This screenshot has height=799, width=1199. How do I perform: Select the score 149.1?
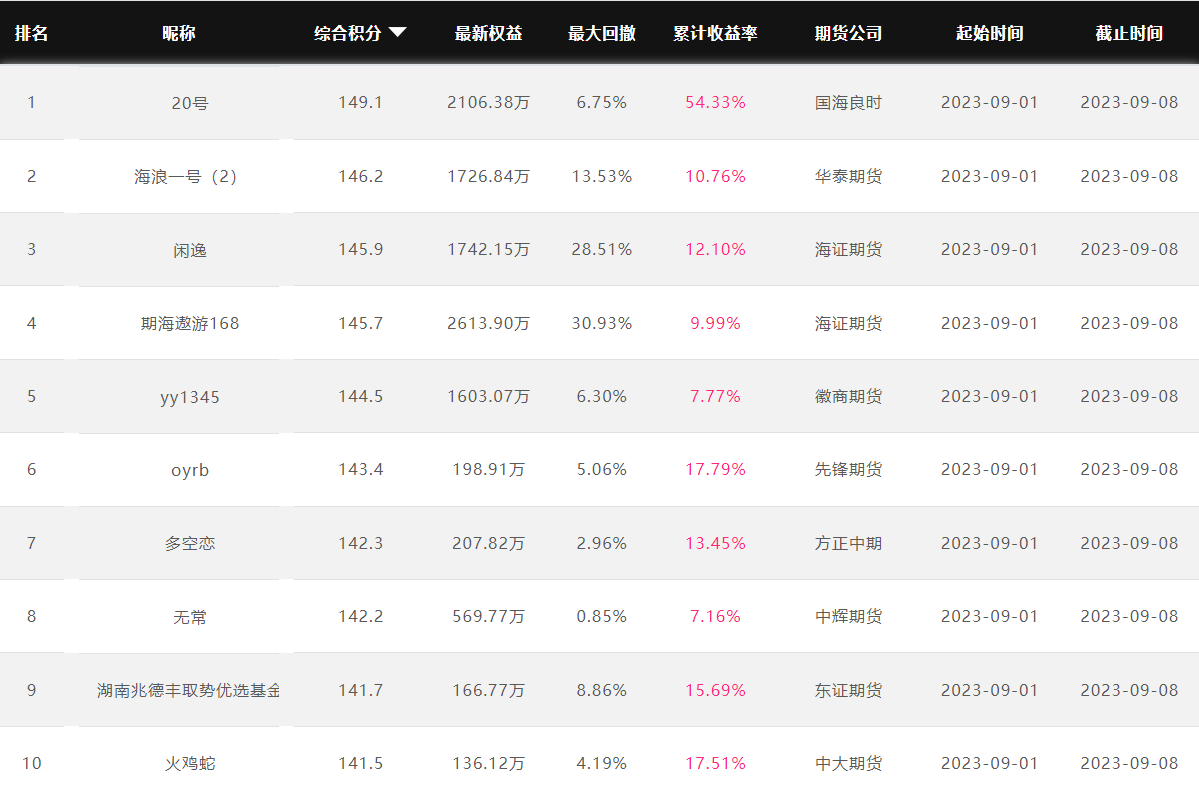[360, 102]
